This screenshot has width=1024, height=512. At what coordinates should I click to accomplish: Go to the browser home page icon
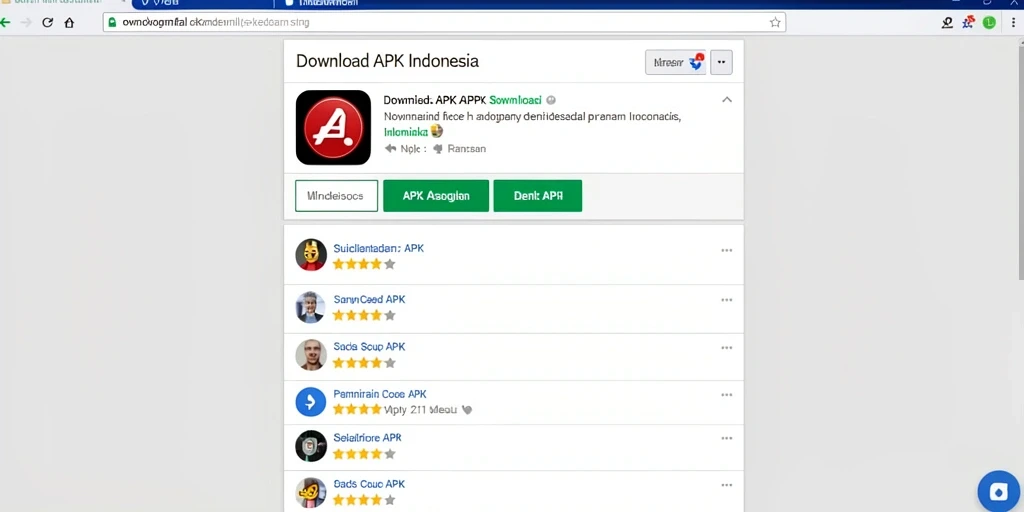tap(69, 22)
